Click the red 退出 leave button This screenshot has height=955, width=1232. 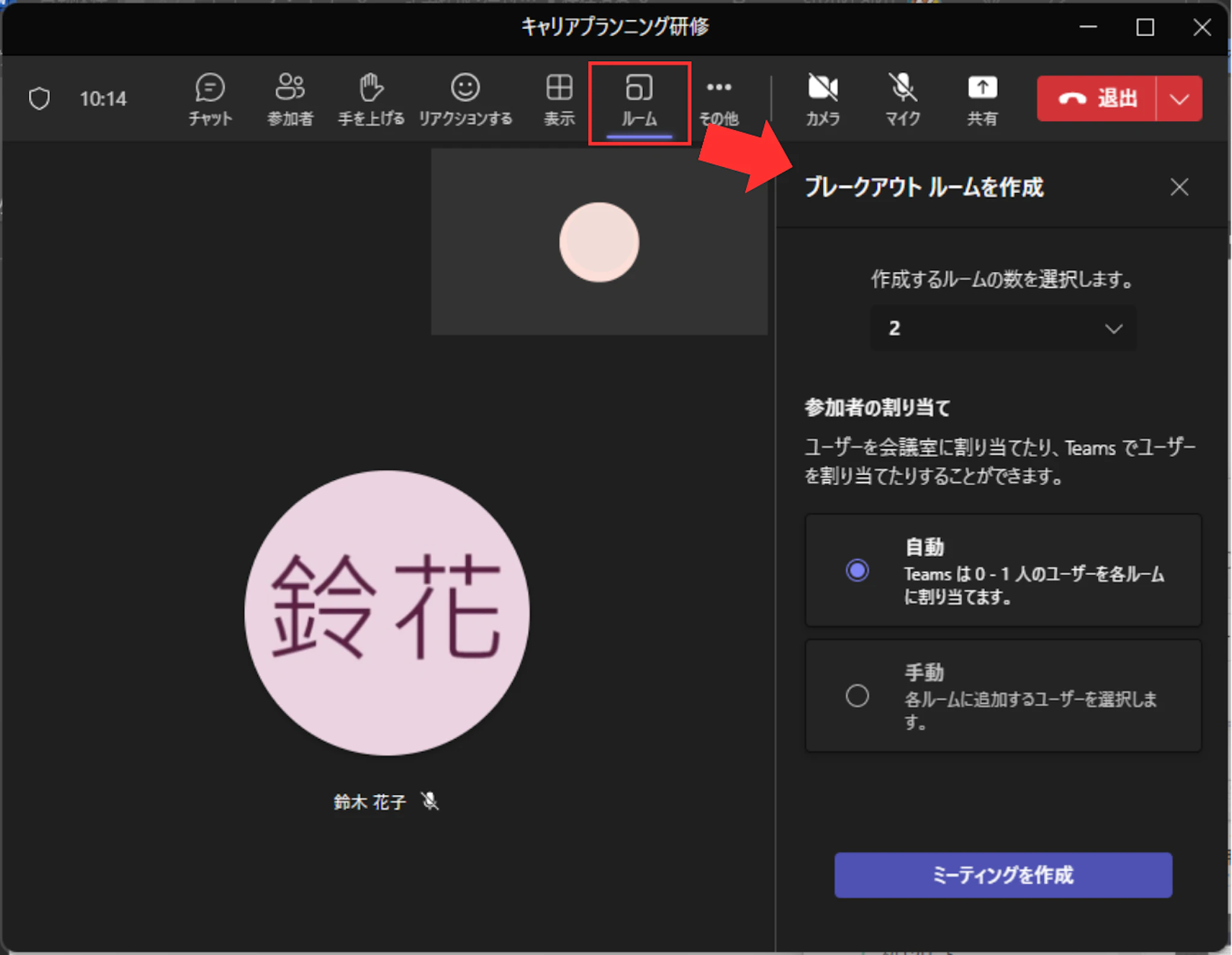coord(1096,99)
